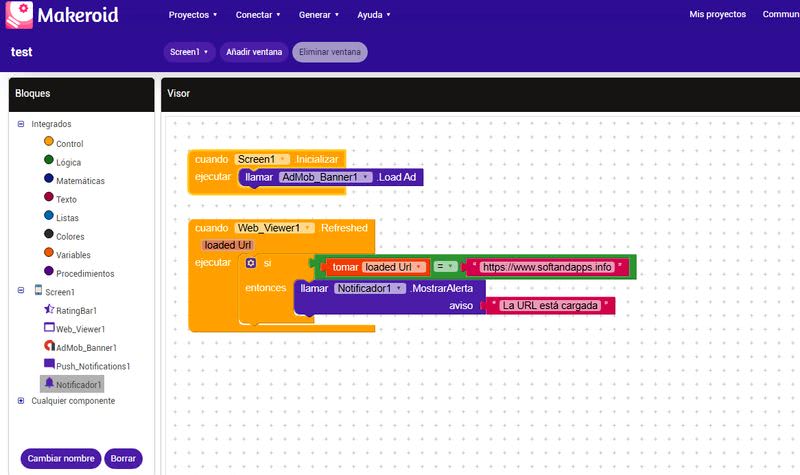Screen dimensions: 800x475
Task: Click the Screen1 phone icon in tree
Action: tap(38, 290)
